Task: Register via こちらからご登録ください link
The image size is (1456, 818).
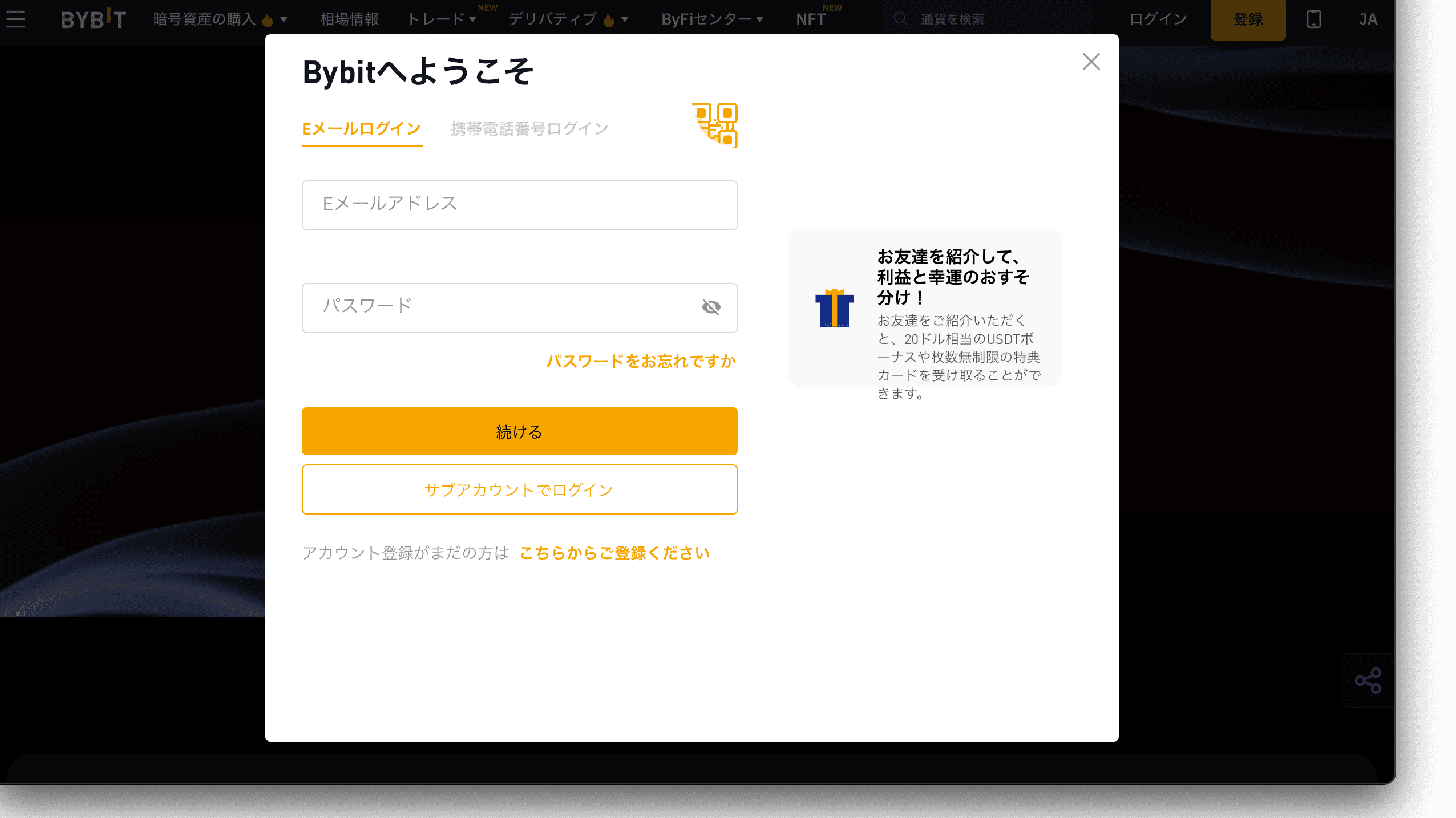Action: coord(614,552)
